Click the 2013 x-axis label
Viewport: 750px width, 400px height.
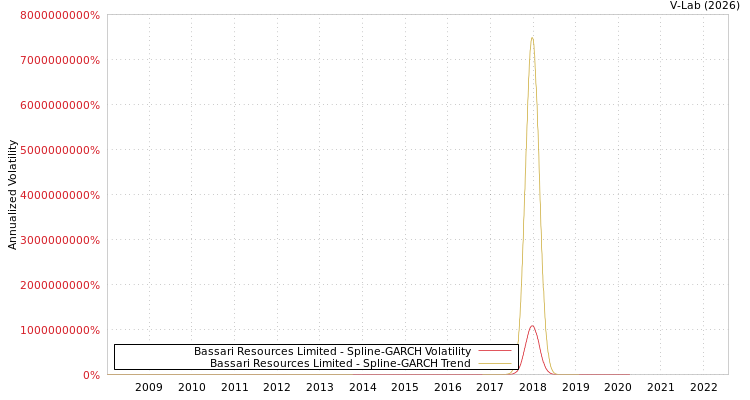pyautogui.click(x=320, y=387)
